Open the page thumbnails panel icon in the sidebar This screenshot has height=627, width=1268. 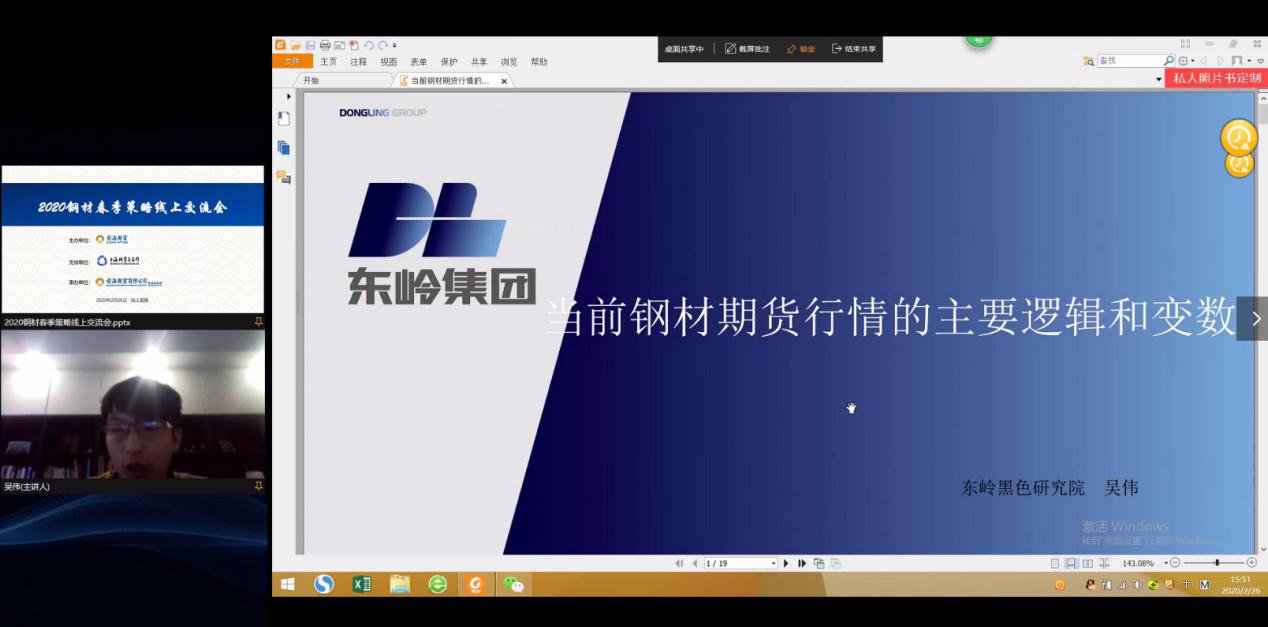[284, 147]
